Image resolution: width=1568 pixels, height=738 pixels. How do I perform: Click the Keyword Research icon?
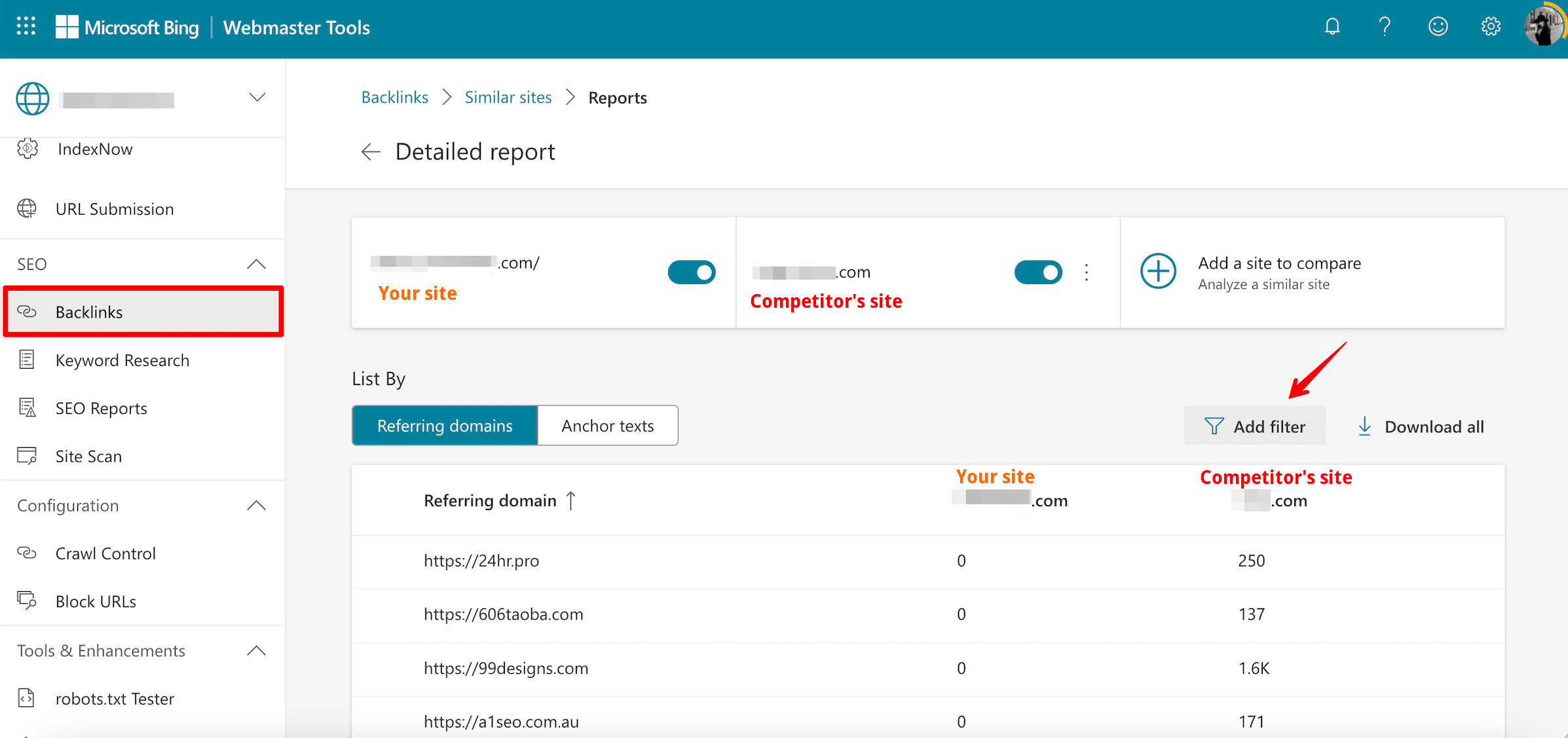[27, 359]
